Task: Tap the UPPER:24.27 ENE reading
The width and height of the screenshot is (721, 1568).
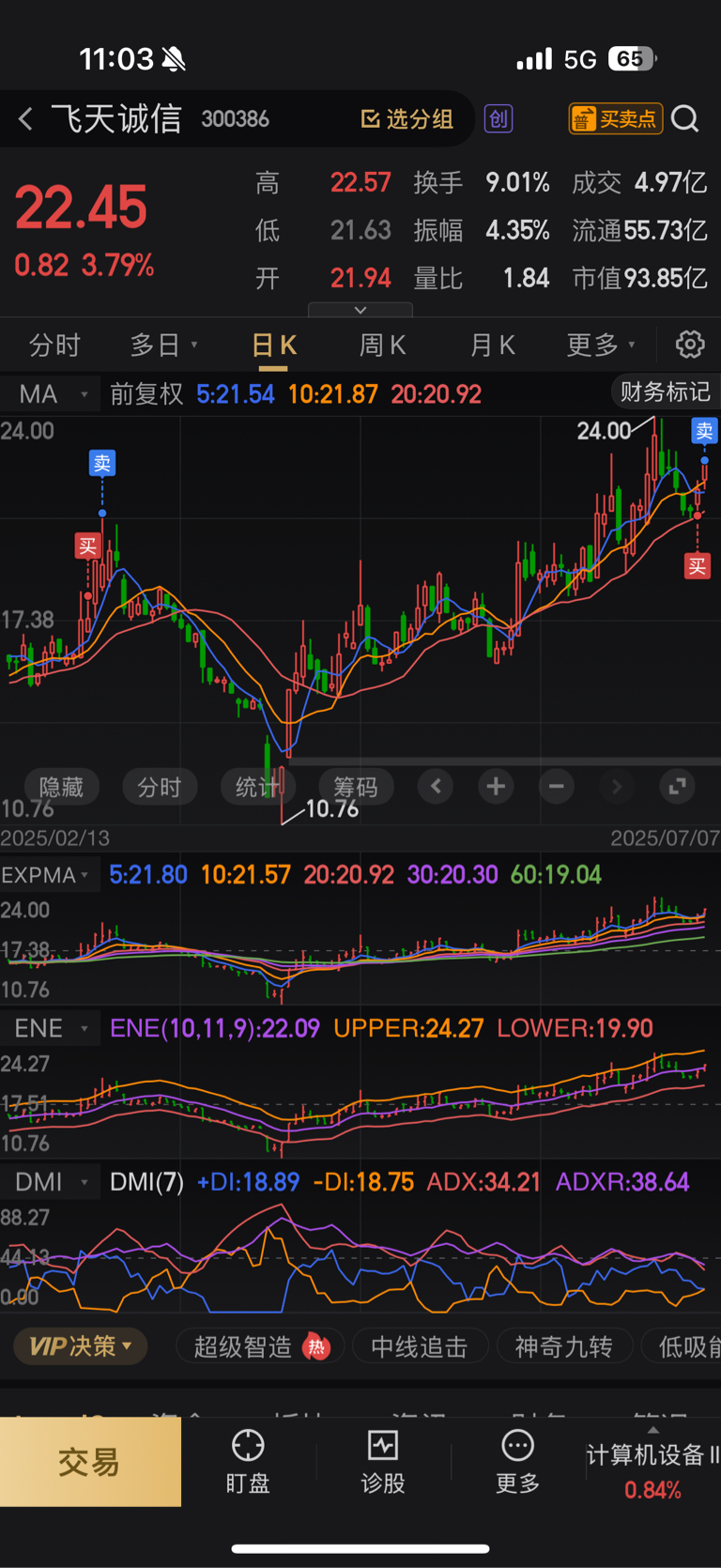Action: [408, 1028]
